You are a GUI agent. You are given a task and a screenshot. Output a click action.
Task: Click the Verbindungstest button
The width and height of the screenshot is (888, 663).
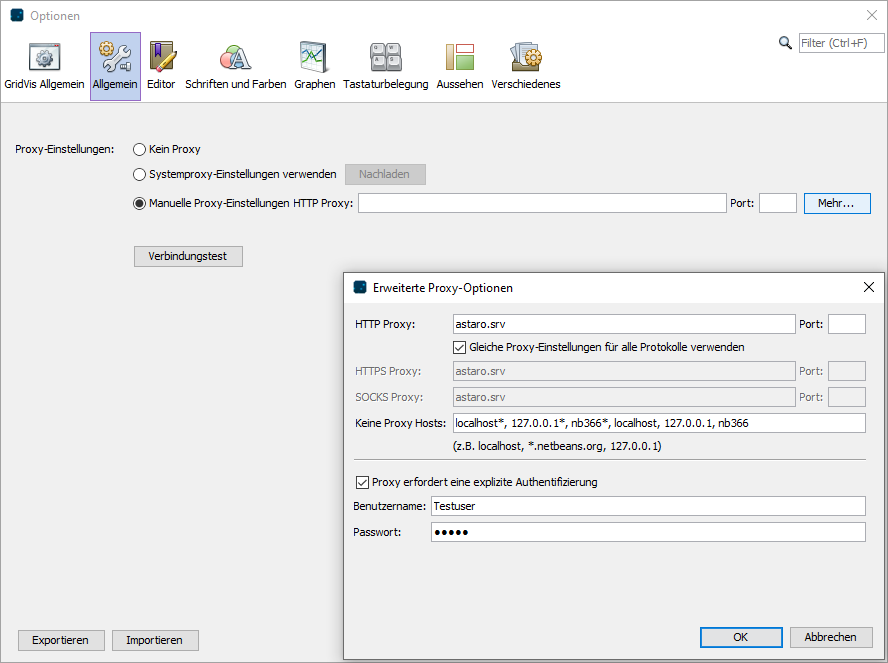click(x=188, y=256)
